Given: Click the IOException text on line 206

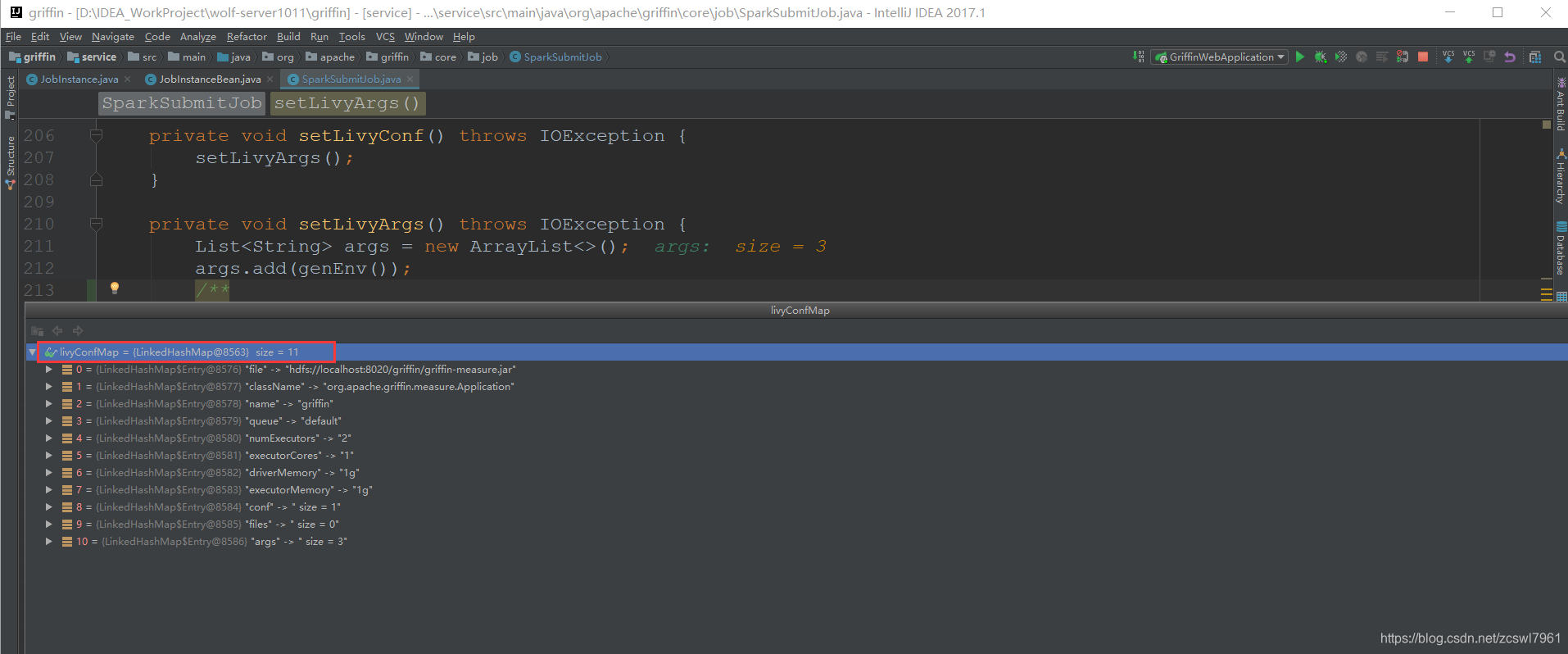Looking at the screenshot, I should [x=602, y=136].
